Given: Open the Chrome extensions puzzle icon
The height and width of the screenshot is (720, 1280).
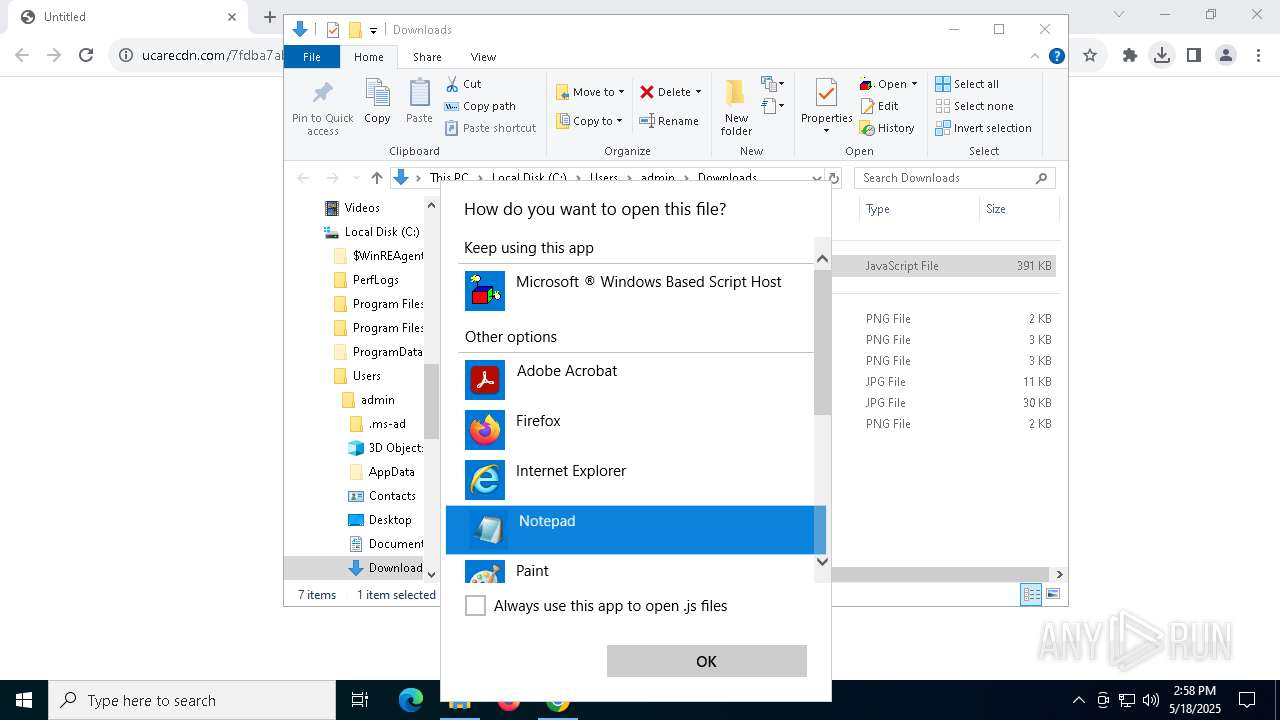Looking at the screenshot, I should point(1129,55).
